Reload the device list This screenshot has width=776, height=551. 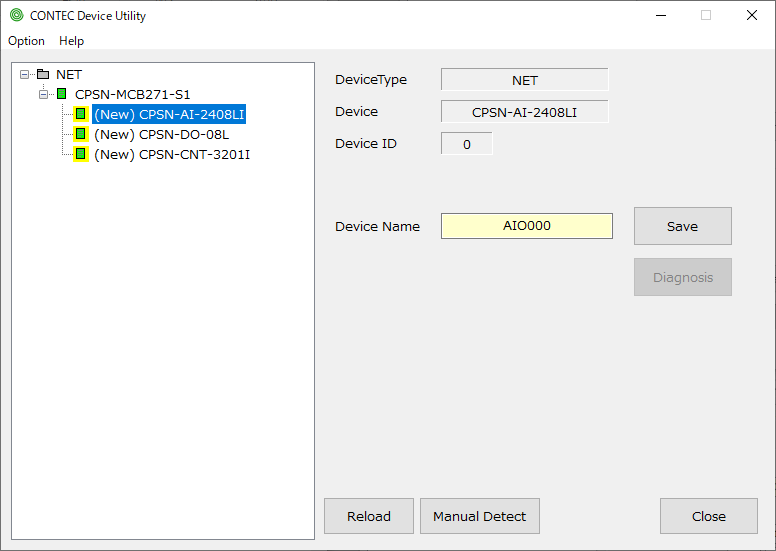(369, 516)
